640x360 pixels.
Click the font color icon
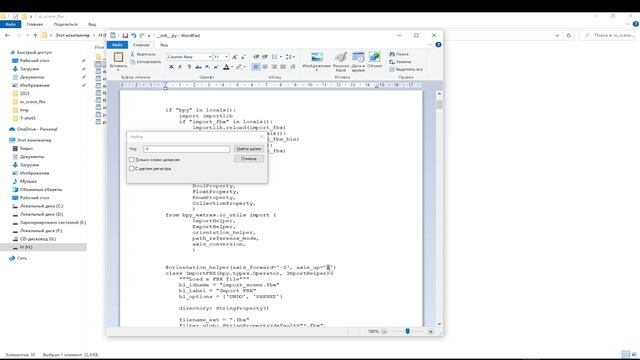[226, 67]
